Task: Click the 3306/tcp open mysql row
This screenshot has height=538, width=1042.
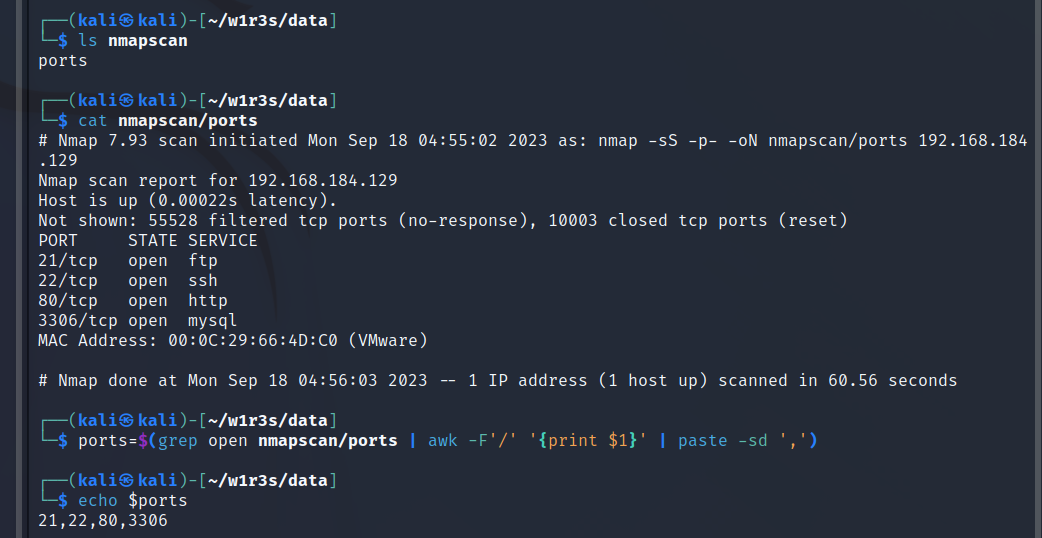Action: coord(138,320)
